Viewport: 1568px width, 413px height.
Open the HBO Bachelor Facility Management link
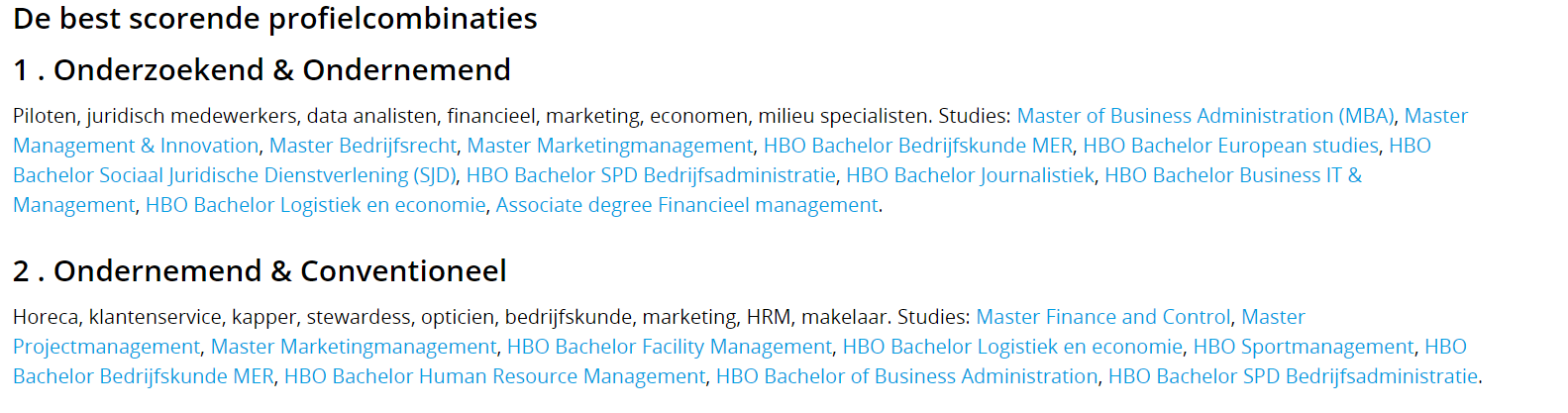[669, 347]
